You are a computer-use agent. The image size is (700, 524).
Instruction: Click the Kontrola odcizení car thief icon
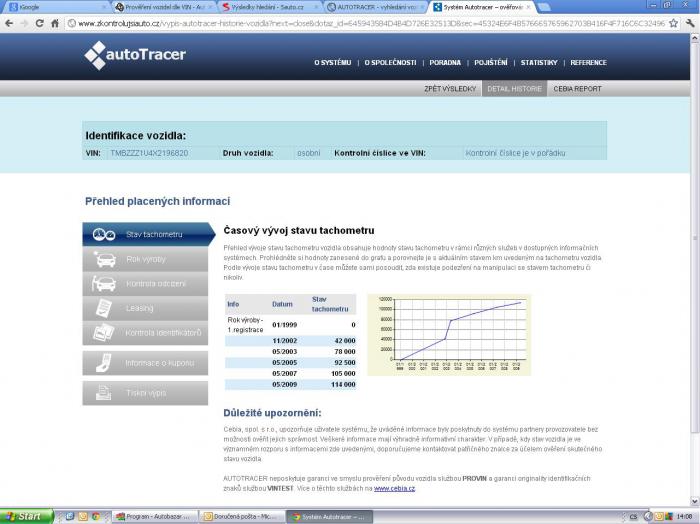pyautogui.click(x=104, y=283)
